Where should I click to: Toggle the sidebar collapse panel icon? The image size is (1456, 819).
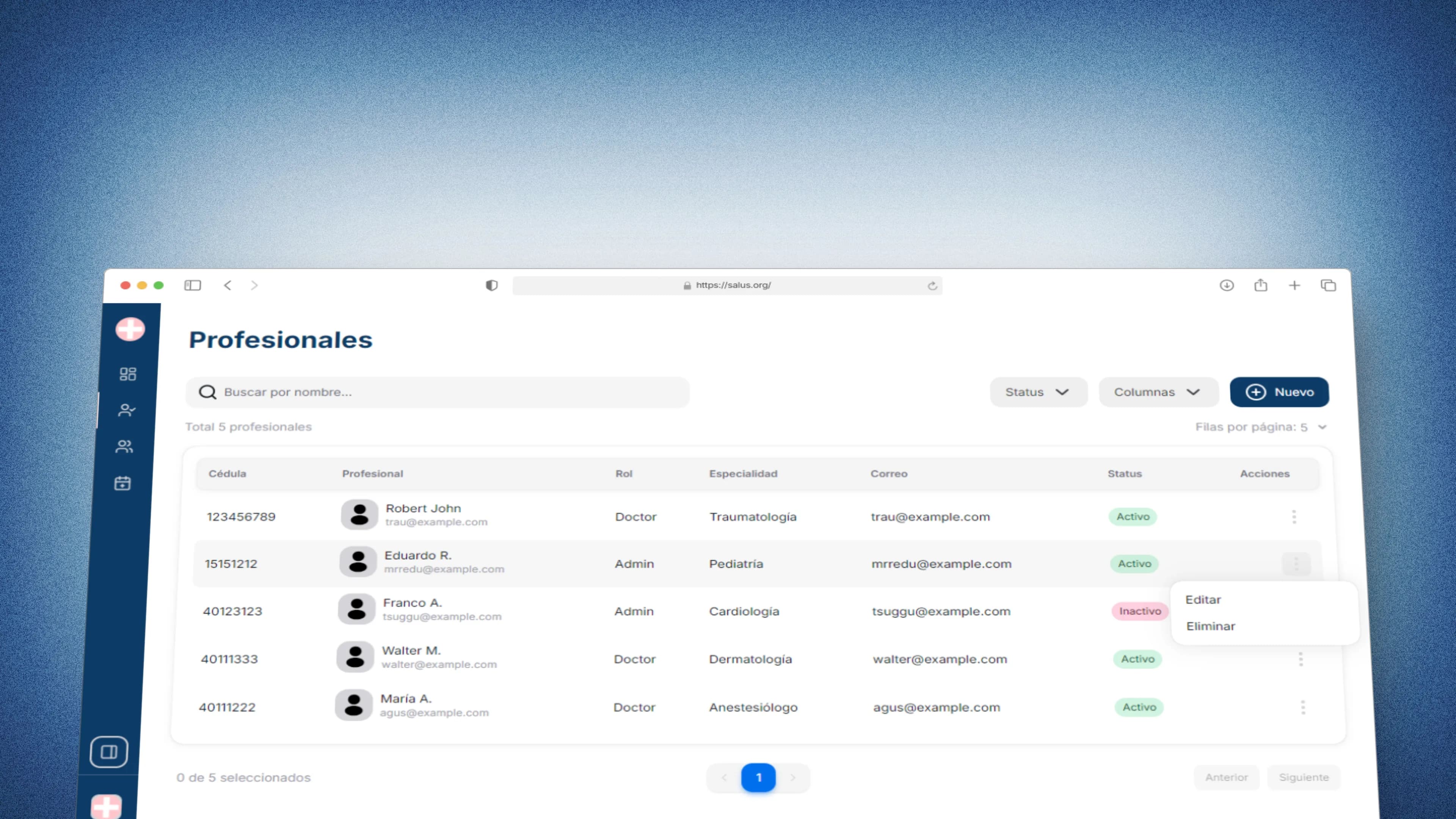pos(108,752)
